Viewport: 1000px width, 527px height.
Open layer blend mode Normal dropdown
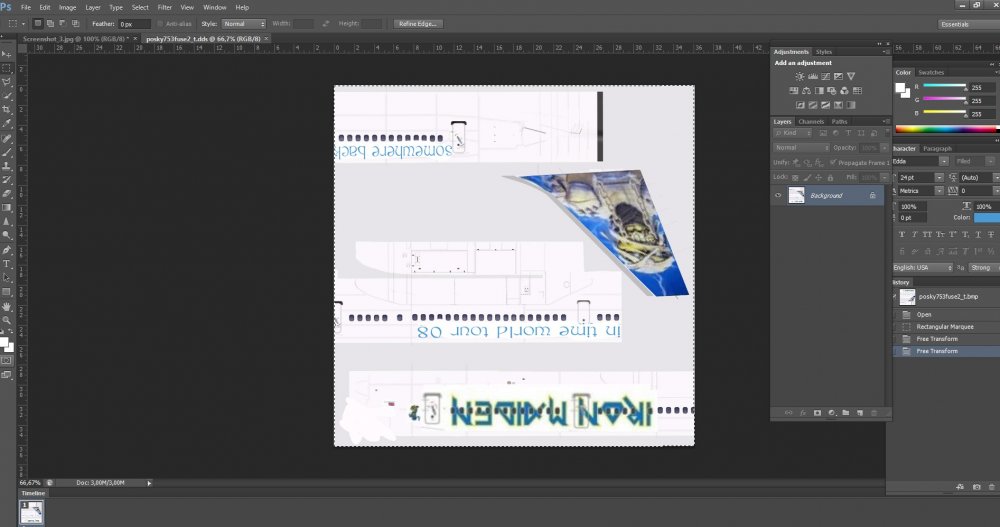coord(801,147)
